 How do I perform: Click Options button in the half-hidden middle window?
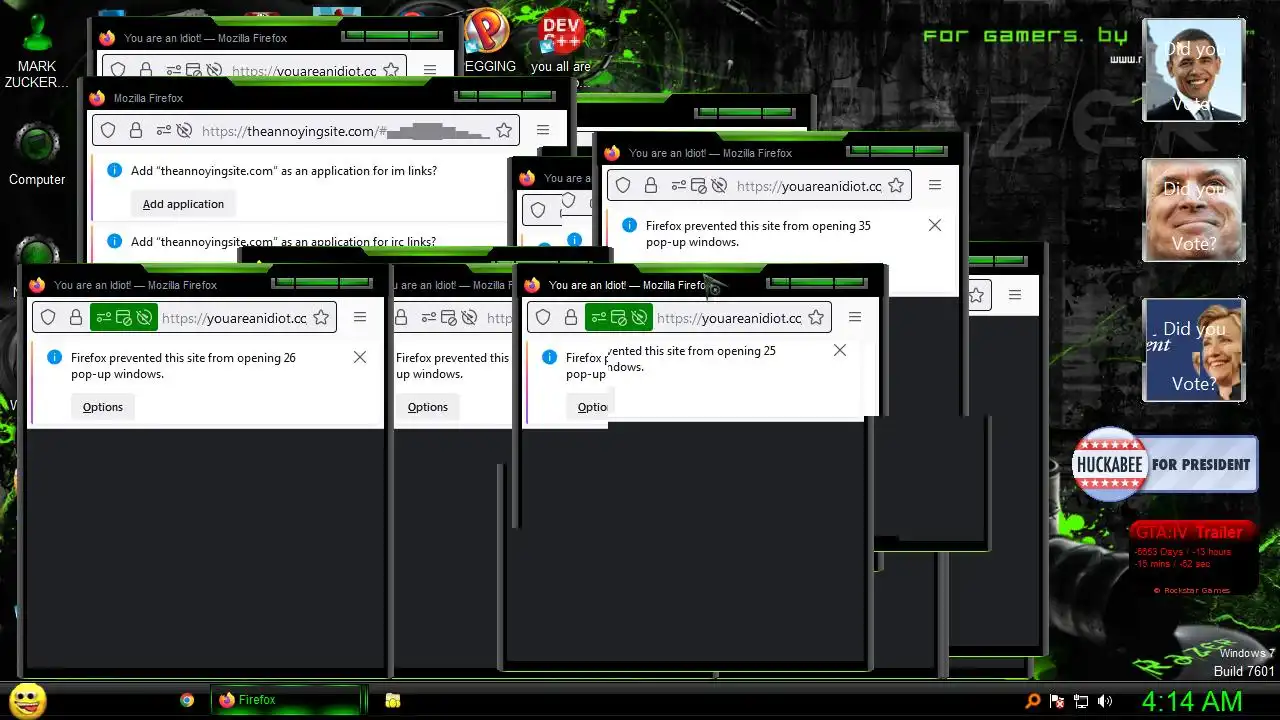[x=428, y=407]
